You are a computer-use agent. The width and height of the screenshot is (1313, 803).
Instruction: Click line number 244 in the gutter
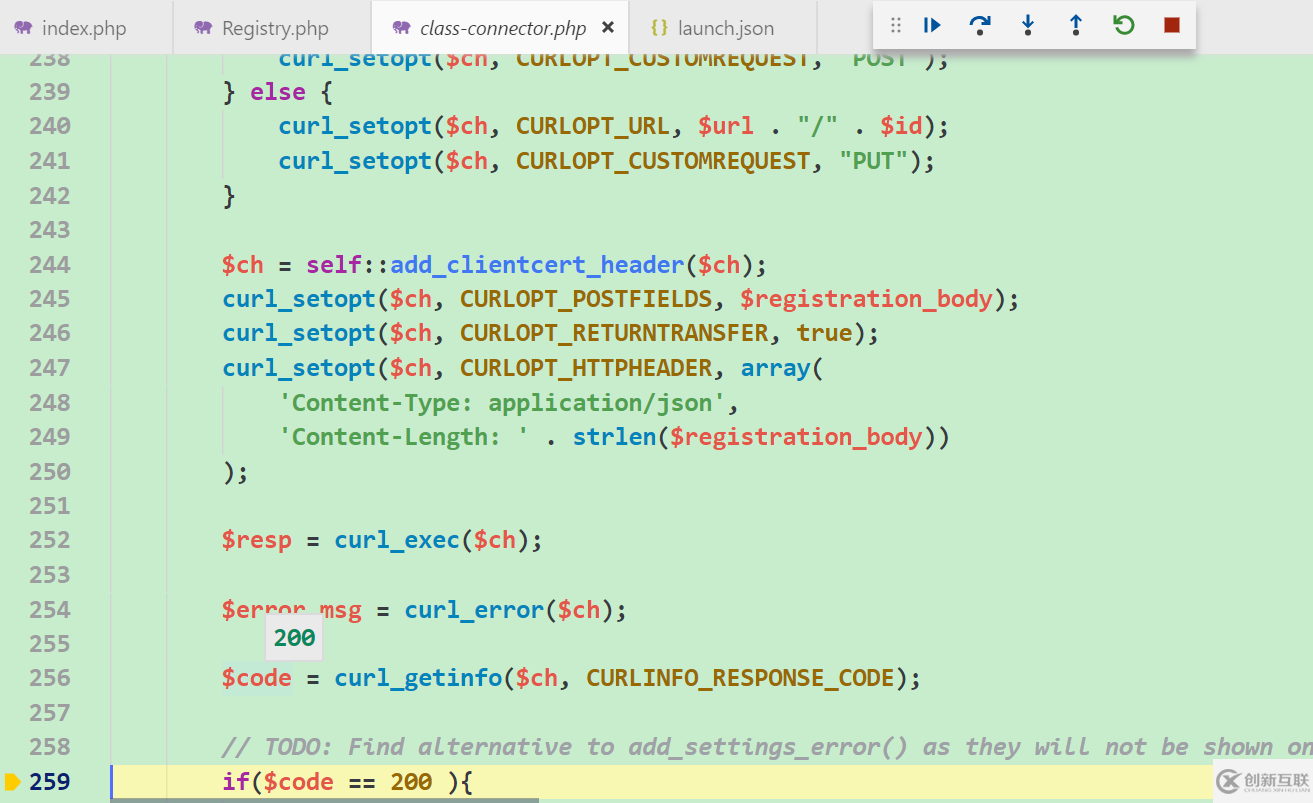coord(50,264)
